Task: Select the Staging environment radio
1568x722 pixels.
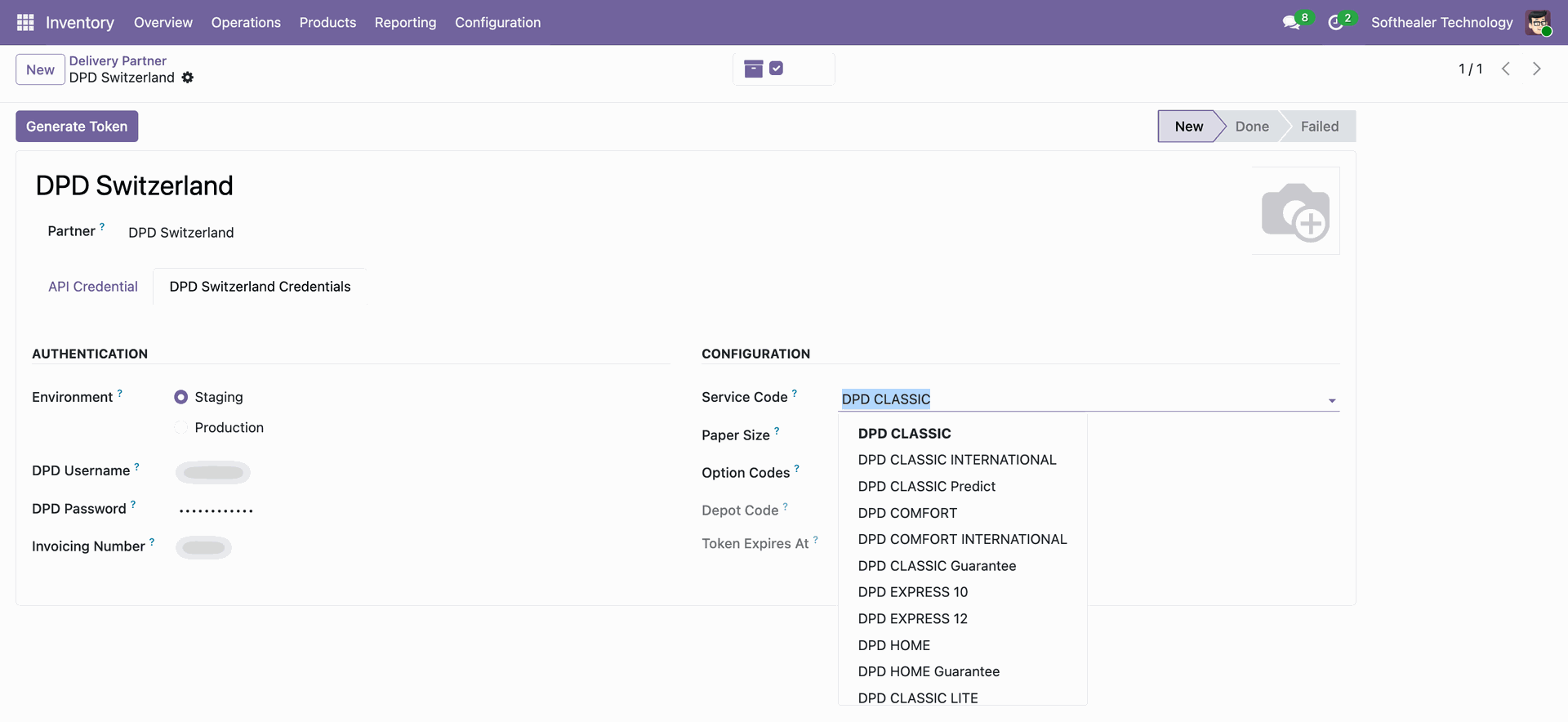Action: click(181, 397)
